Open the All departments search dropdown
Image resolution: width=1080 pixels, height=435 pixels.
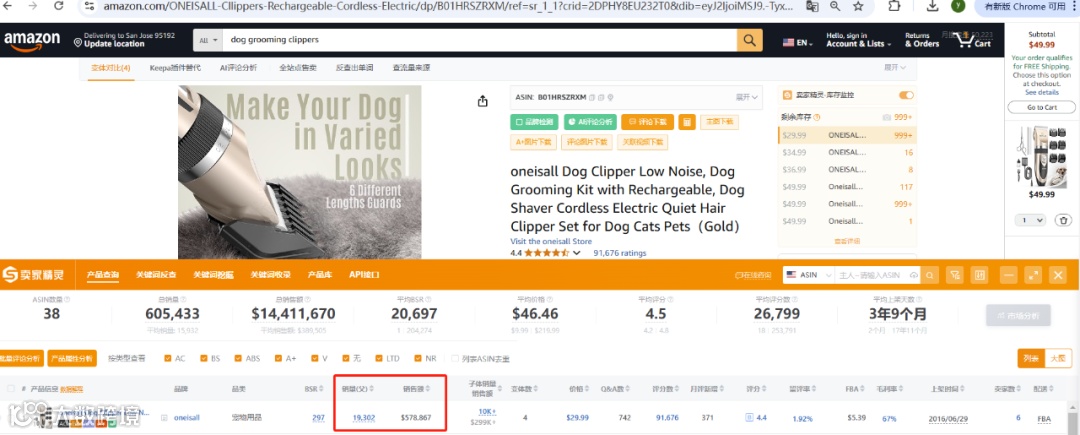tap(207, 40)
